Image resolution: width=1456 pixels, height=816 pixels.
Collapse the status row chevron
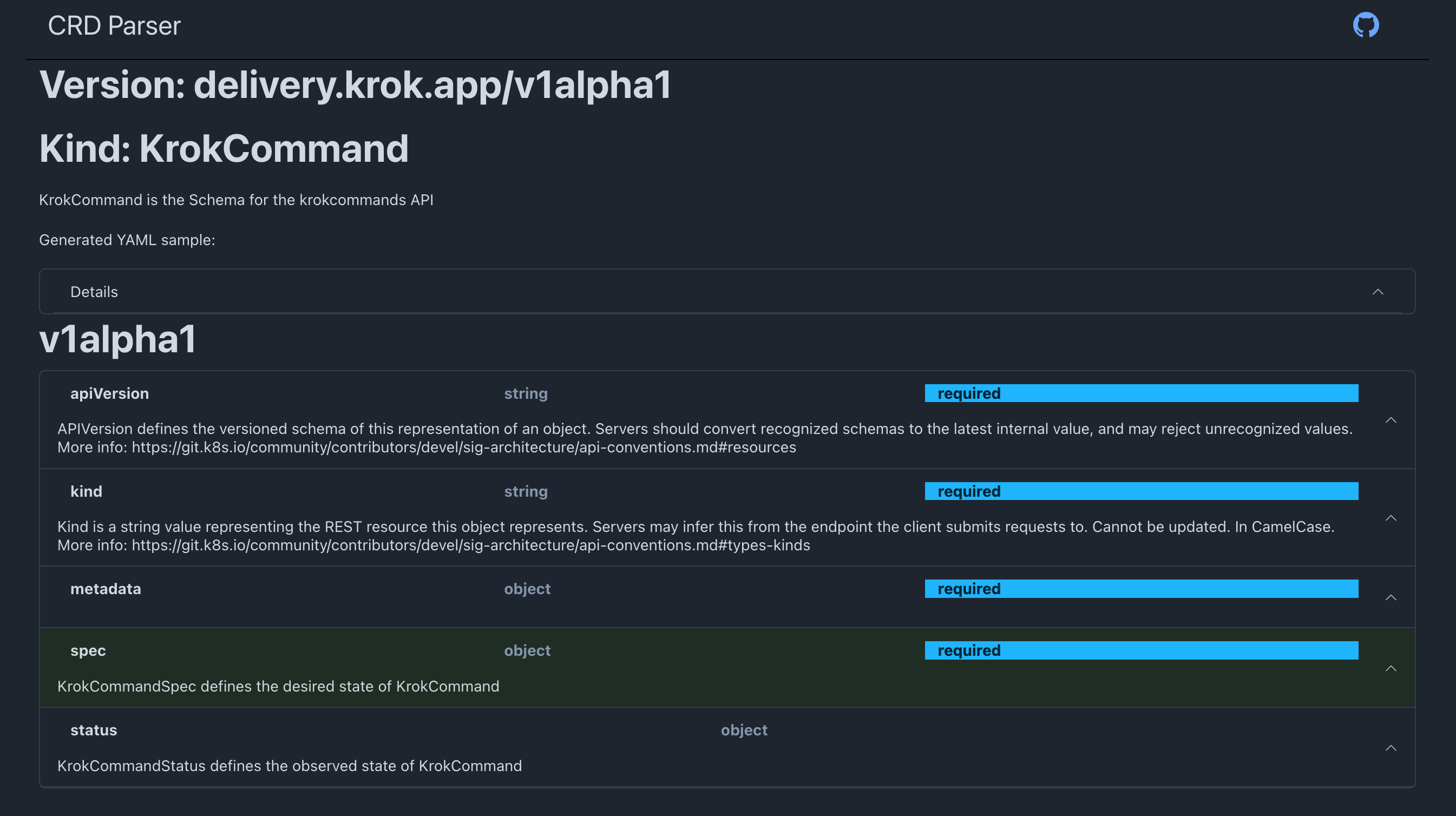pyautogui.click(x=1391, y=748)
